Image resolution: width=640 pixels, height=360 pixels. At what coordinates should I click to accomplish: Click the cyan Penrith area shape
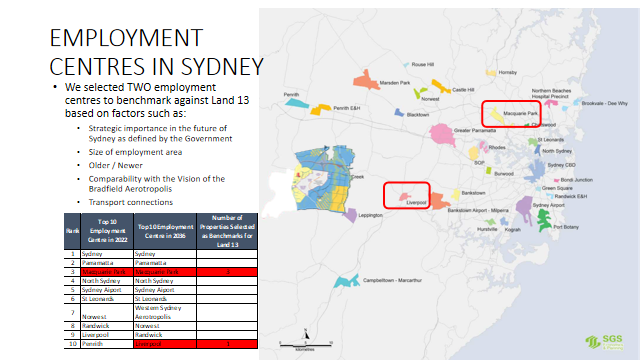(297, 102)
